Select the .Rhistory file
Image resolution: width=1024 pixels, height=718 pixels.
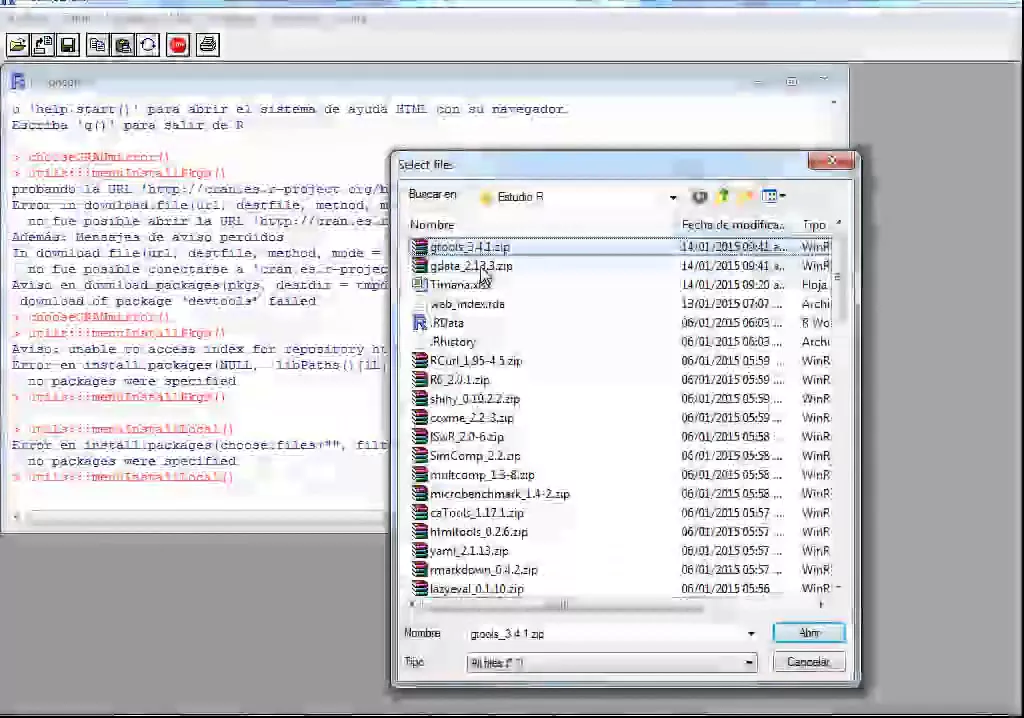pos(453,342)
